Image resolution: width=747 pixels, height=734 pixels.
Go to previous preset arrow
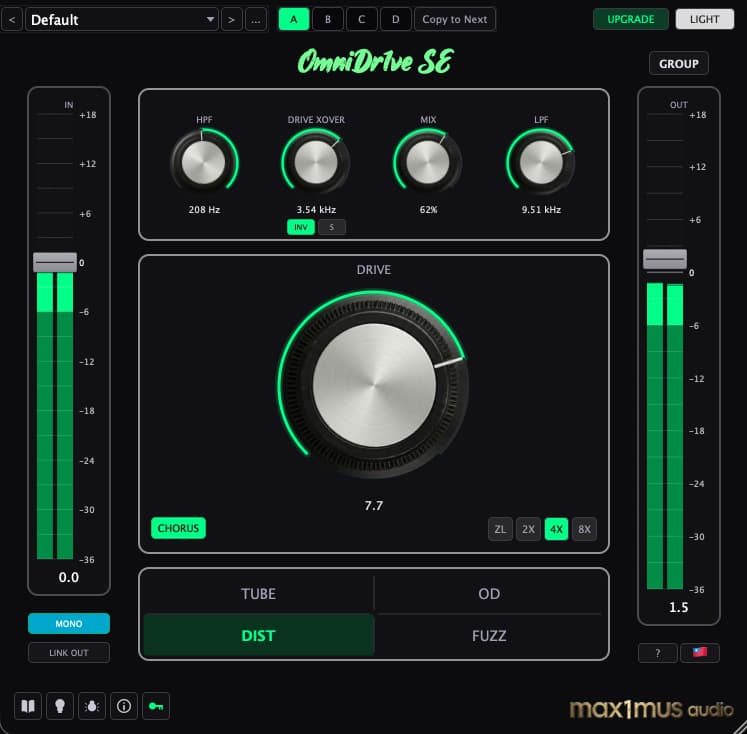click(x=12, y=20)
